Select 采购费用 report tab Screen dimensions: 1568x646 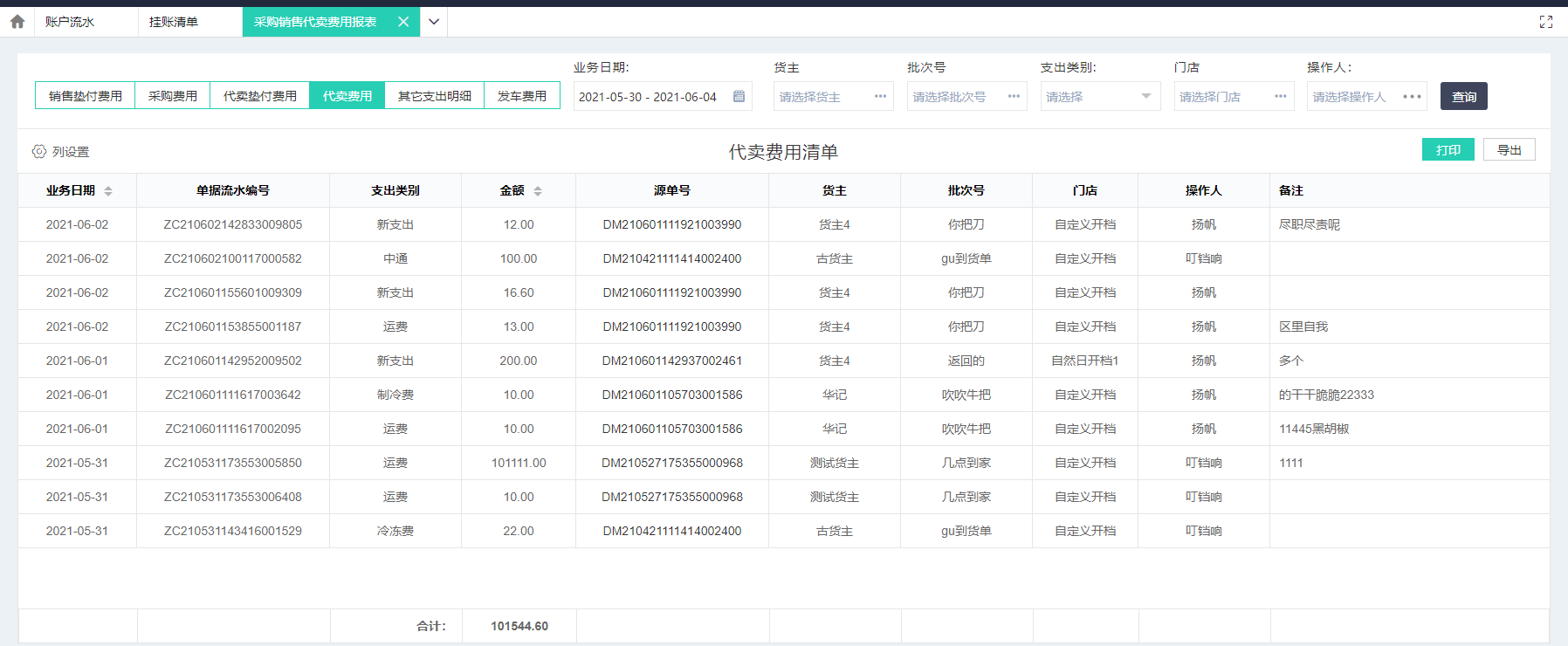pos(173,96)
